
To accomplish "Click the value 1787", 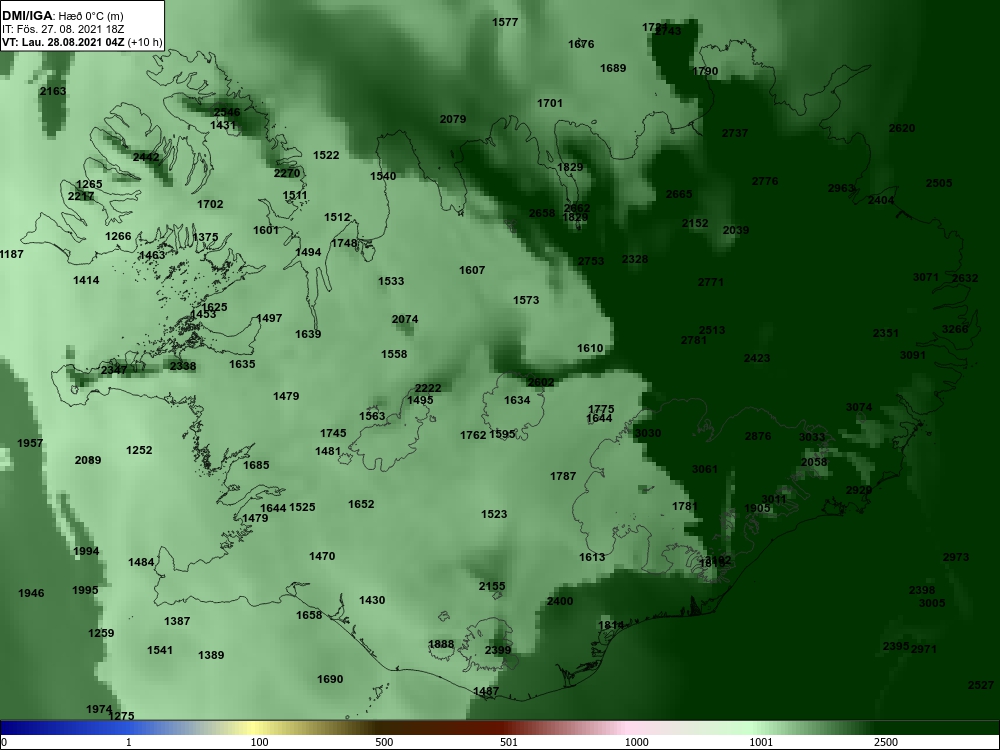I will pyautogui.click(x=563, y=476).
